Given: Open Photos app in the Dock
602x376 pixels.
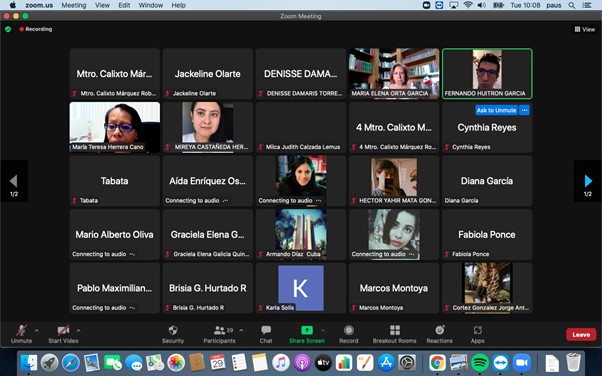Looking at the screenshot, I should pyautogui.click(x=176, y=363).
